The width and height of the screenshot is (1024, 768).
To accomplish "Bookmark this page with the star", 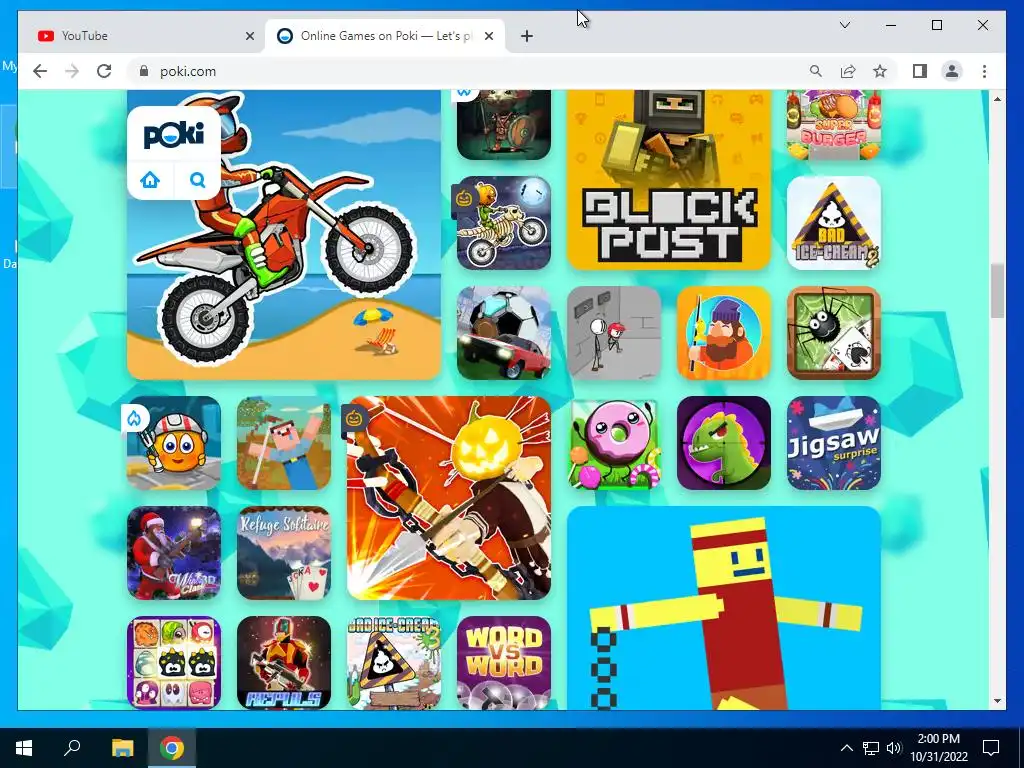I will click(880, 71).
